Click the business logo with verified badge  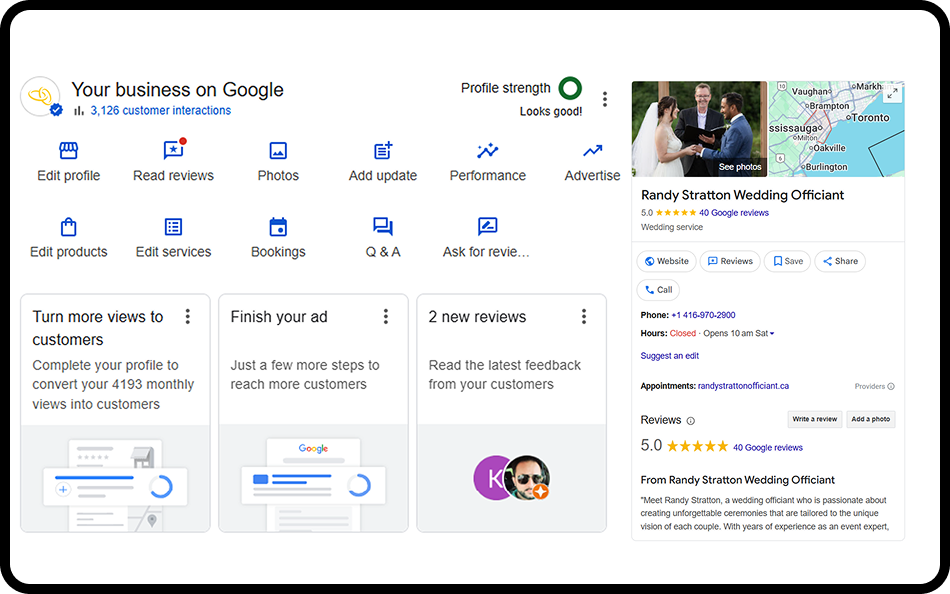point(41,96)
